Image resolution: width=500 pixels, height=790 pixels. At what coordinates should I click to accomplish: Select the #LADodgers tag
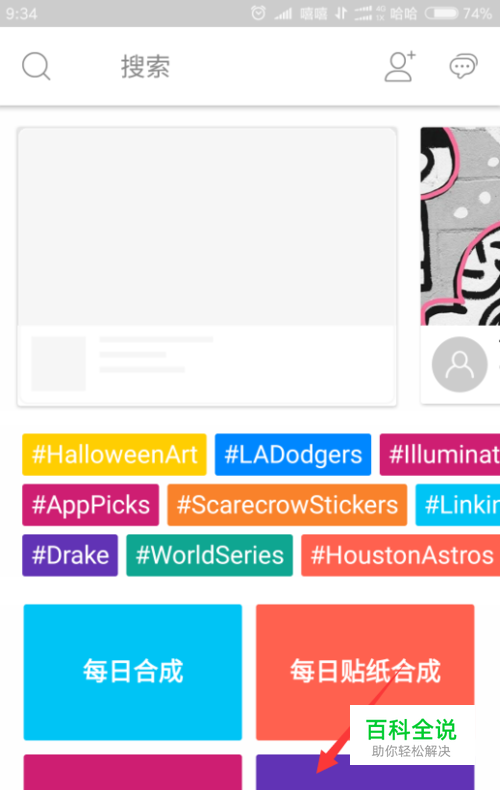(x=293, y=454)
